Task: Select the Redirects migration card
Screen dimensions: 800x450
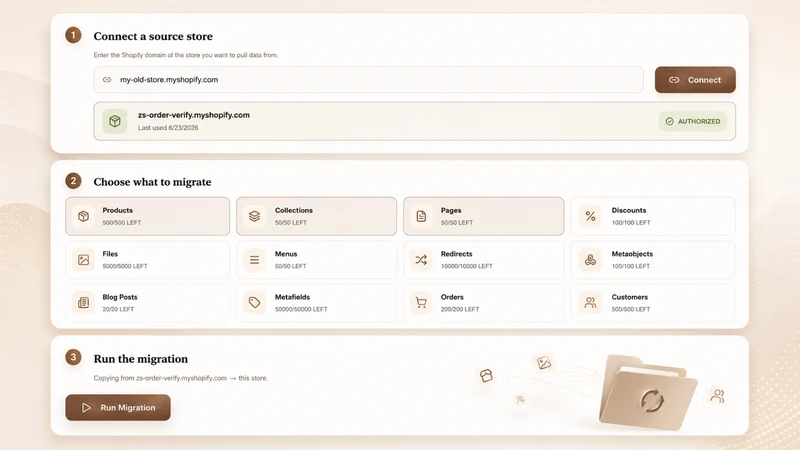Action: tap(484, 260)
